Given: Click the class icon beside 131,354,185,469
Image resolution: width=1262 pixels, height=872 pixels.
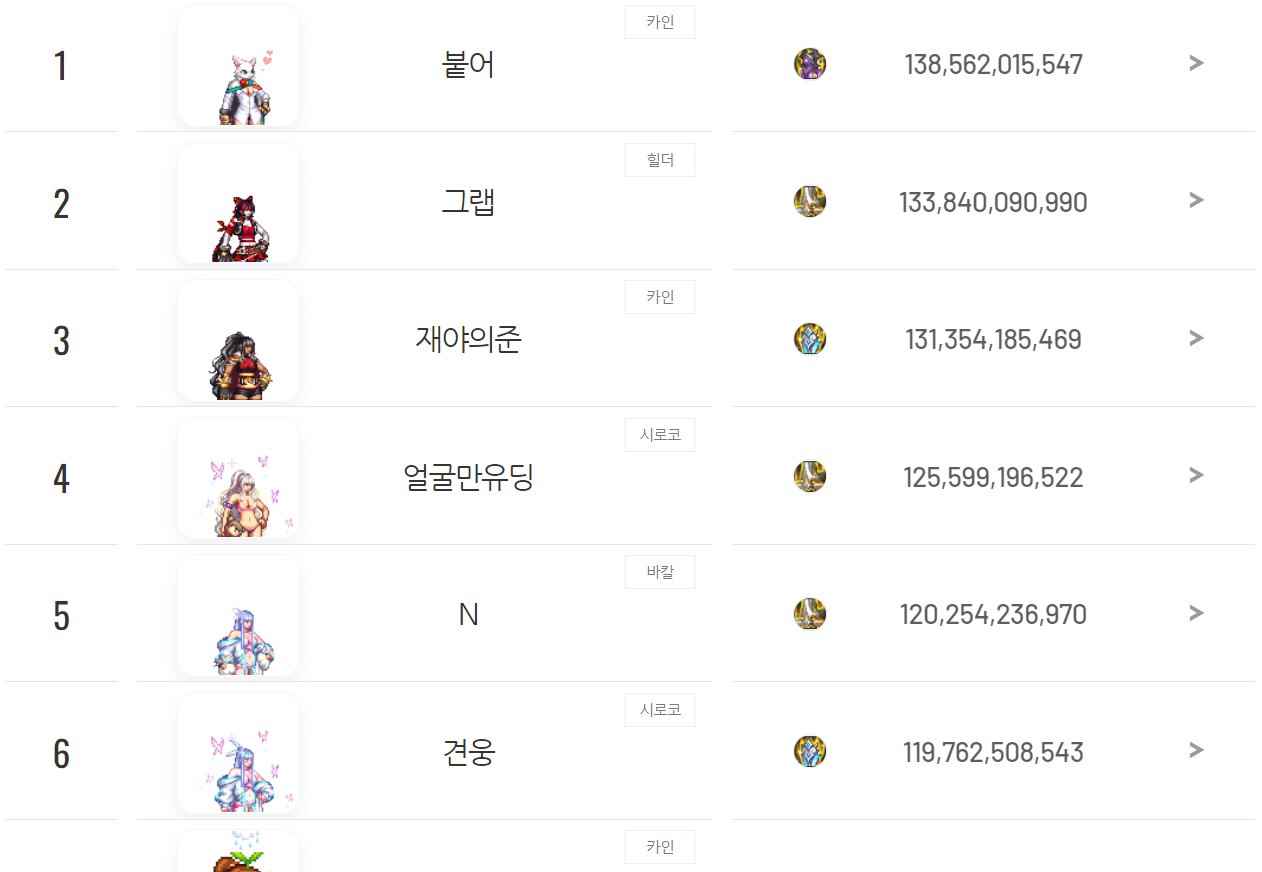Looking at the screenshot, I should pos(810,339).
